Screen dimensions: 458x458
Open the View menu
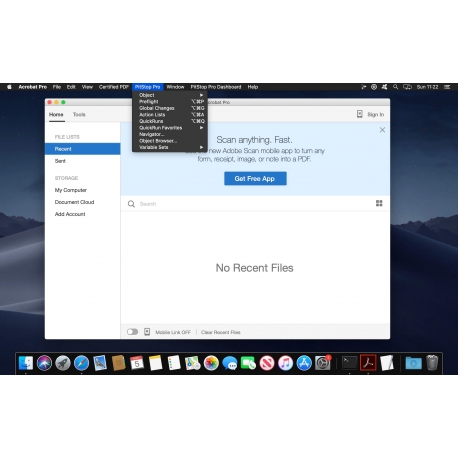[x=87, y=87]
